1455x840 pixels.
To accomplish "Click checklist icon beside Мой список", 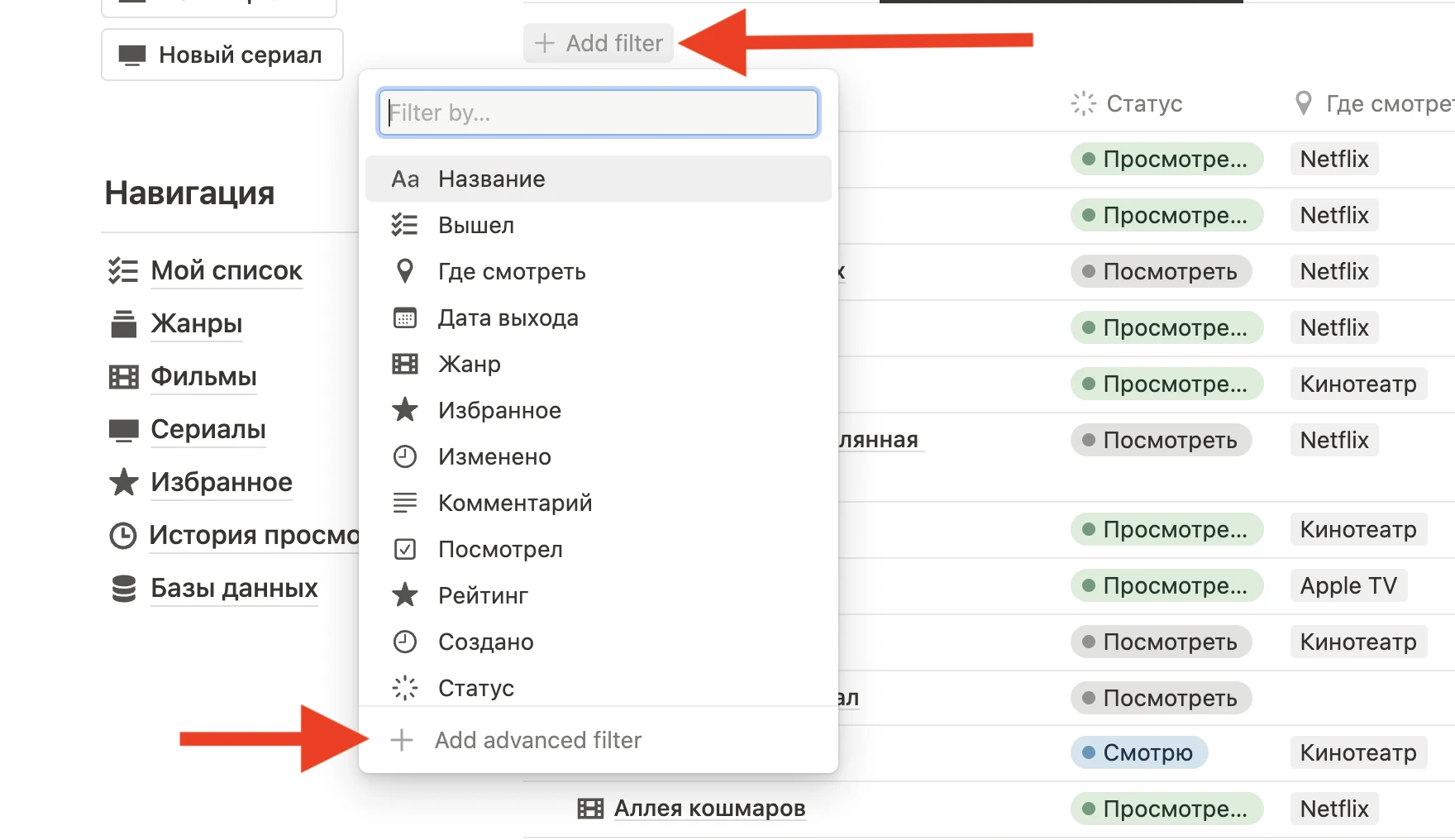I will tap(123, 270).
